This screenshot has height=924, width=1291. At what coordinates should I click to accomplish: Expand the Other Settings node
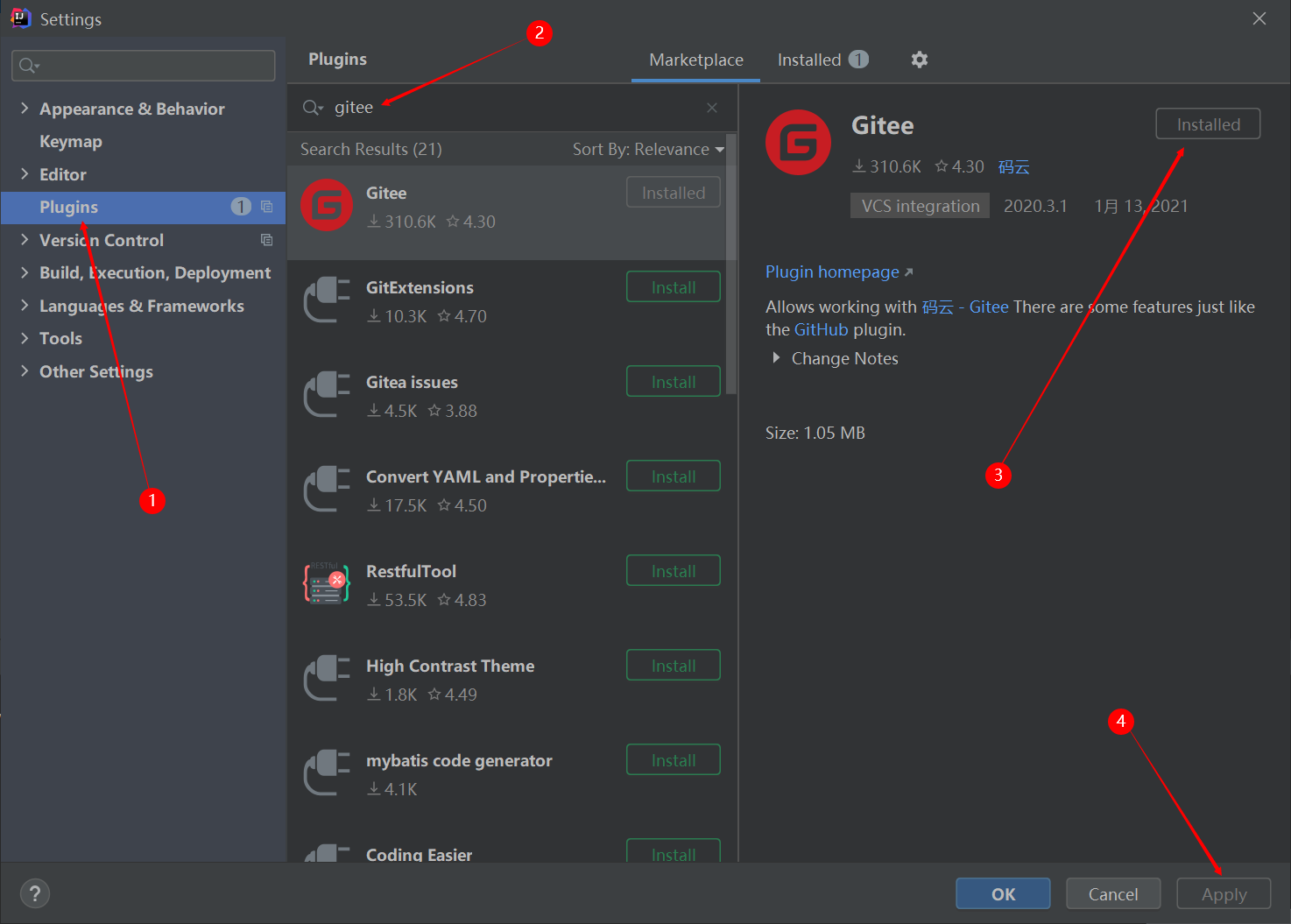(25, 370)
